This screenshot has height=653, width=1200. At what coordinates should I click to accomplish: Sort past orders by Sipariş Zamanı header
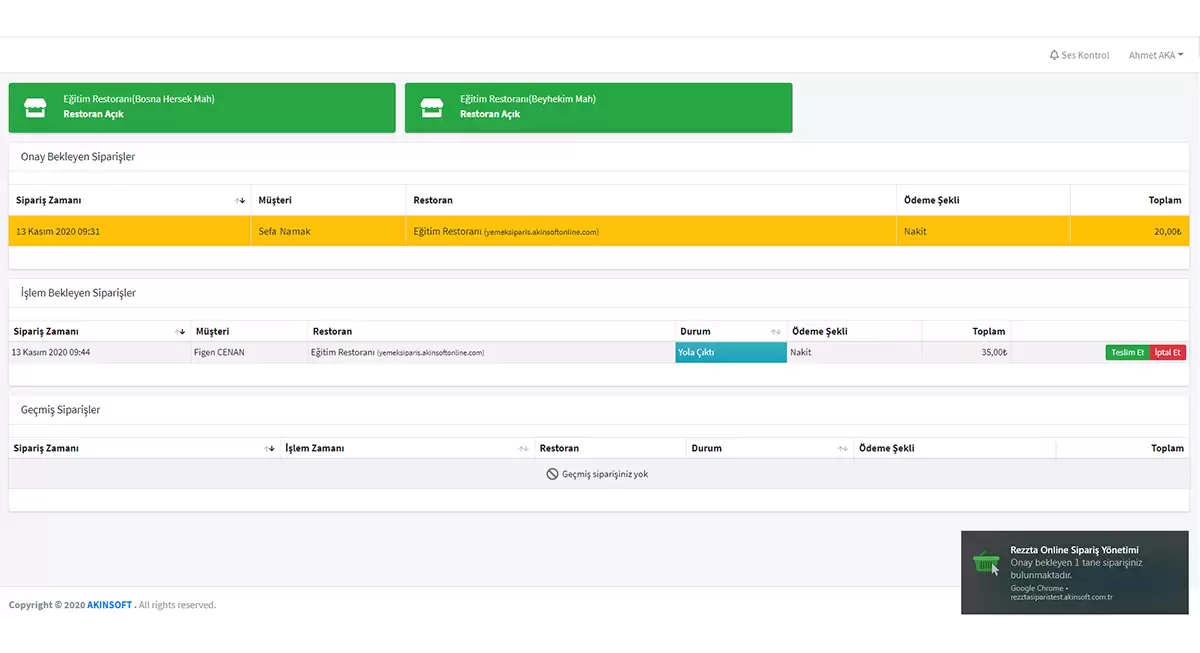coord(46,449)
